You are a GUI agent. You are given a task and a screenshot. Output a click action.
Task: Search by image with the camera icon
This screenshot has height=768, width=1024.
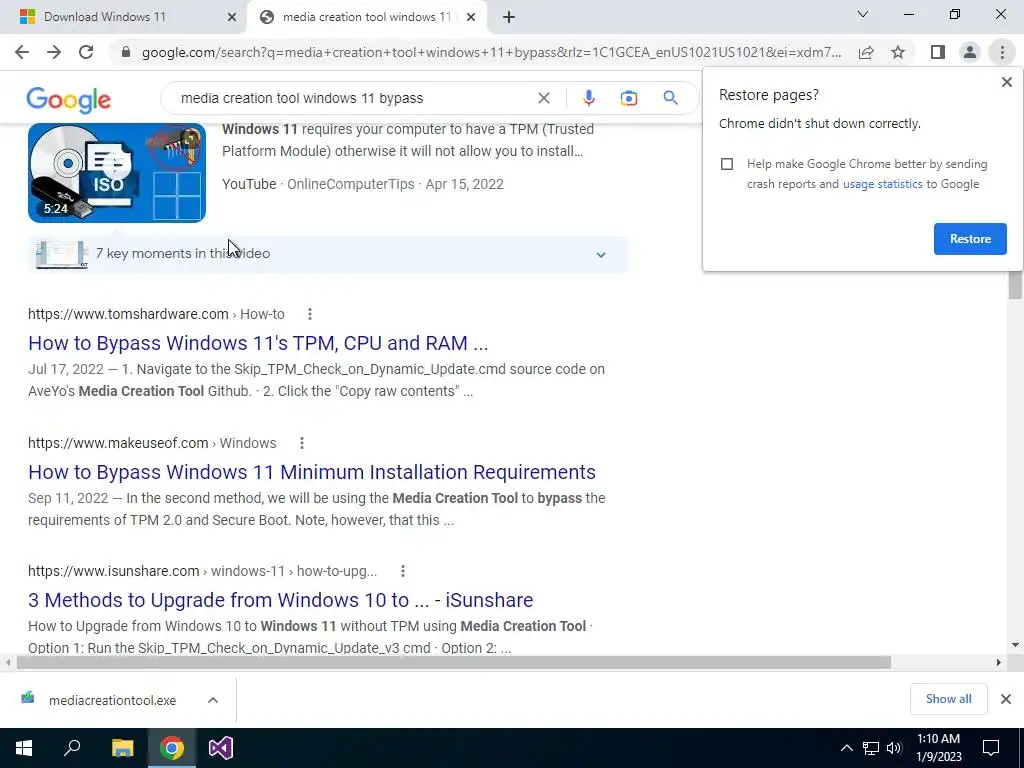628,98
